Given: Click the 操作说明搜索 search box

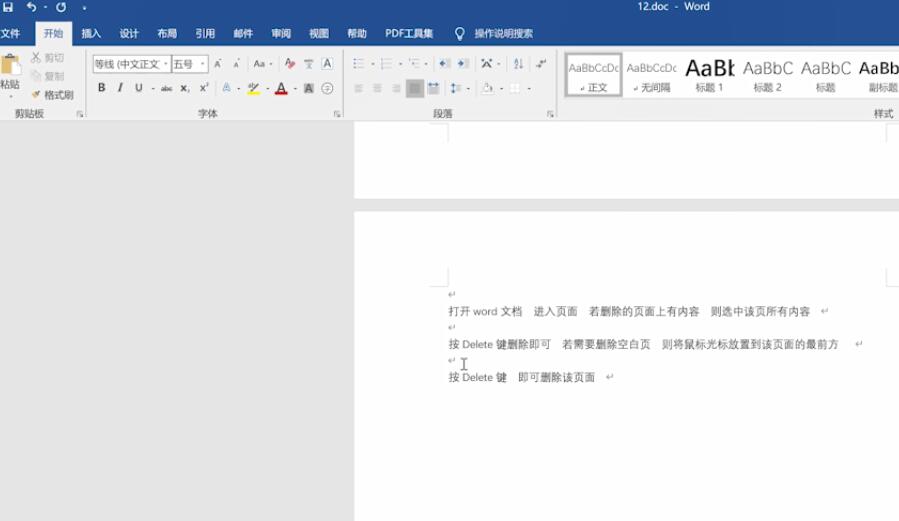Looking at the screenshot, I should pos(503,34).
